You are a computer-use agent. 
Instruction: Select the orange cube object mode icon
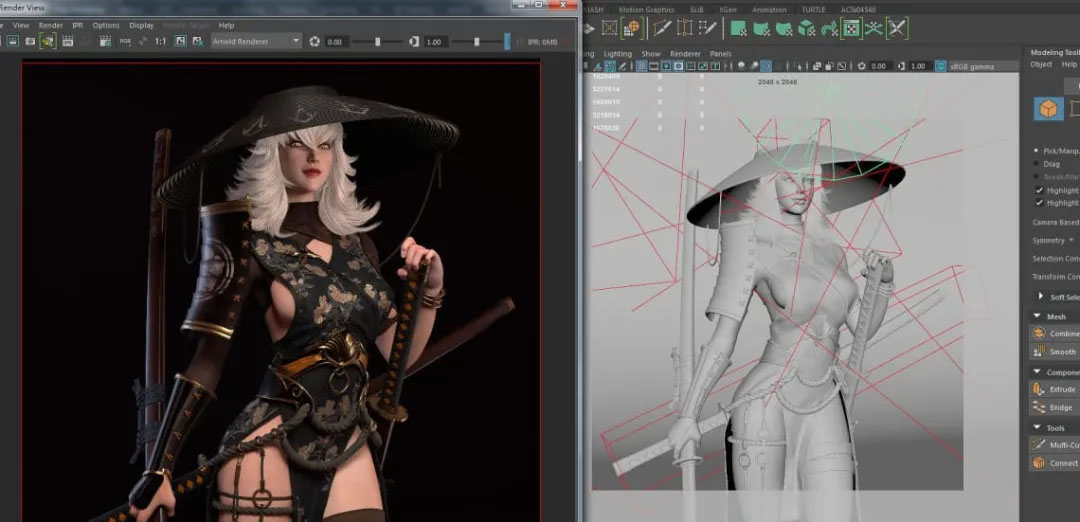(1048, 108)
